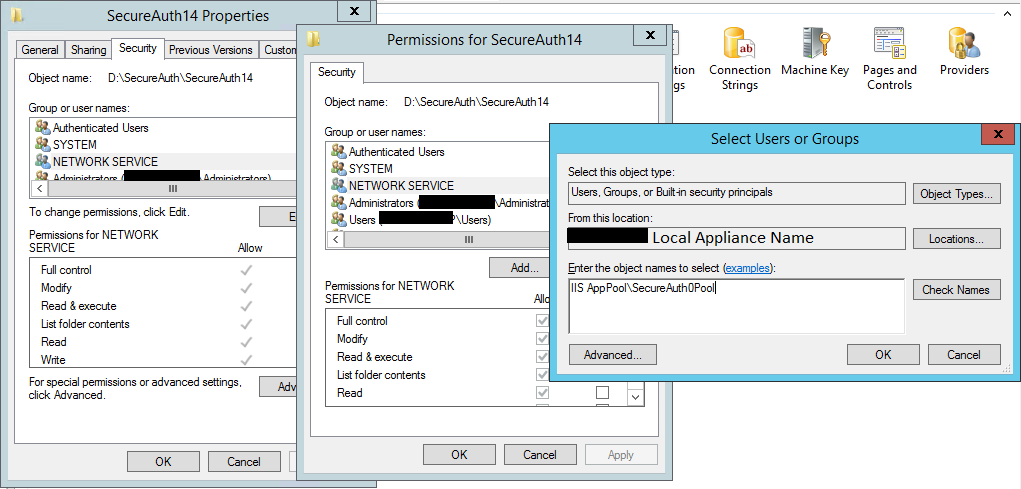This screenshot has height=489, width=1021.
Task: Click OK in SecureAuth14 Properties window
Action: click(x=163, y=462)
